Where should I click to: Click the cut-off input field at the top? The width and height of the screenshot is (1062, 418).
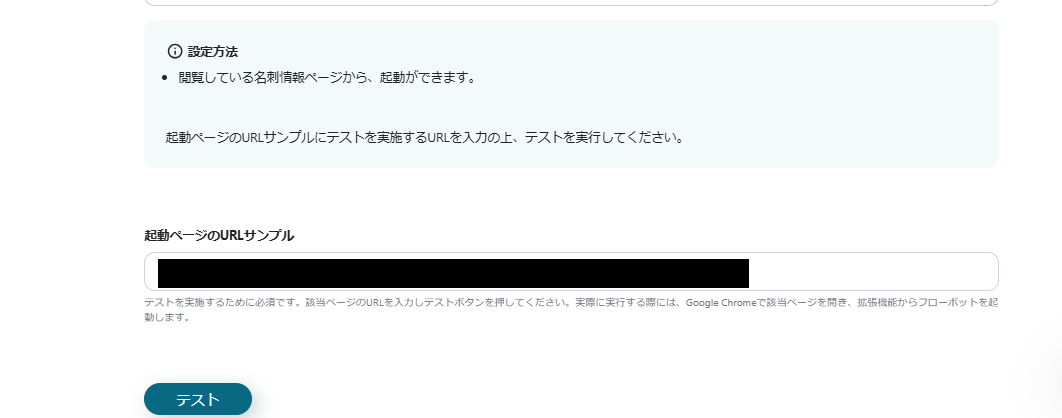click(x=571, y=3)
